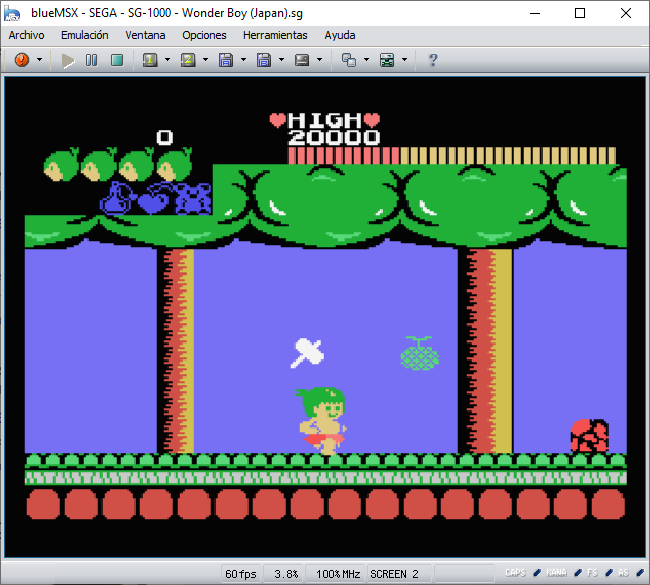The height and width of the screenshot is (585, 650).
Task: Open the Opciones menu
Action: 204,35
